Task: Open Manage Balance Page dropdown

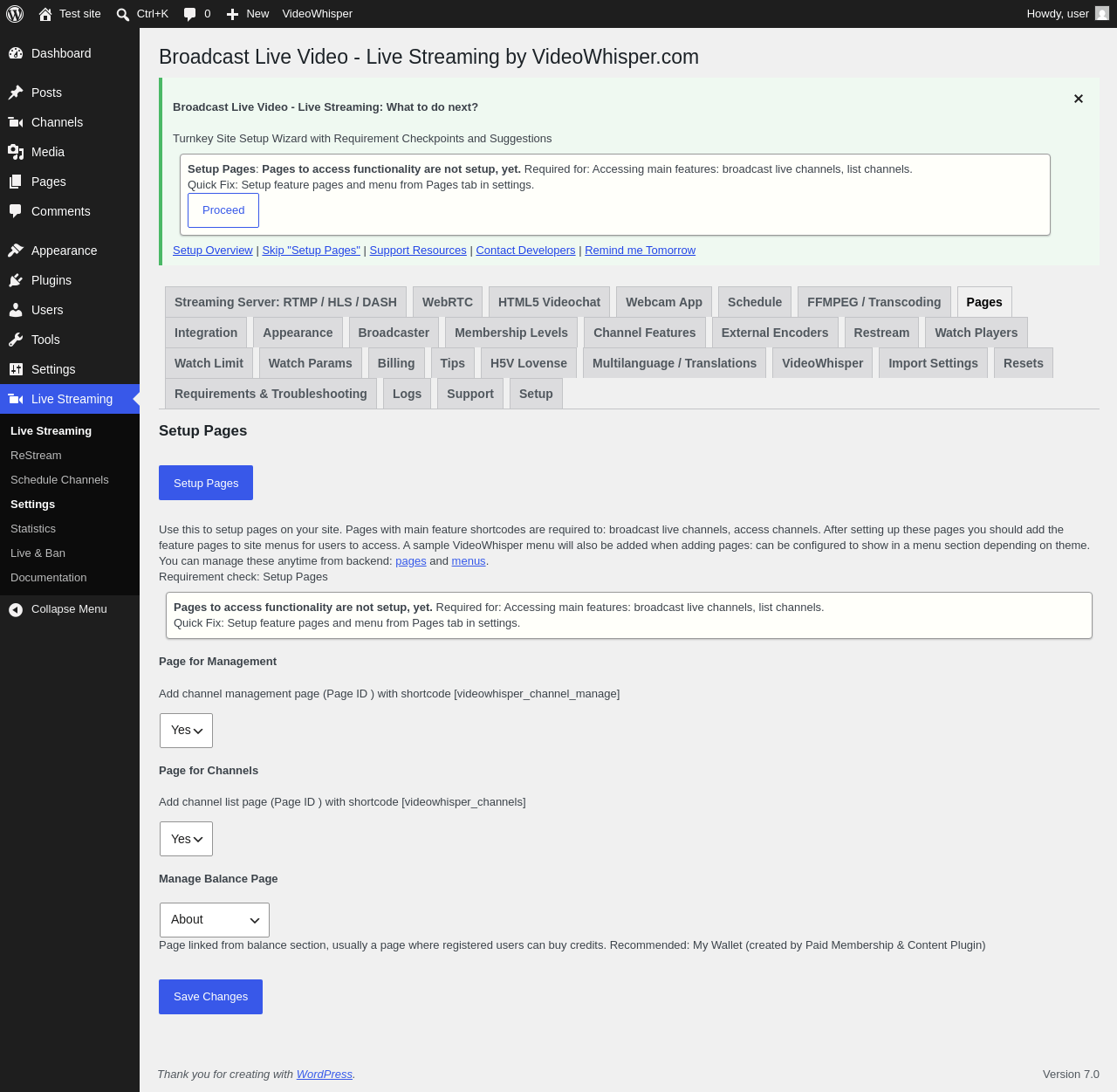Action: 215,920
